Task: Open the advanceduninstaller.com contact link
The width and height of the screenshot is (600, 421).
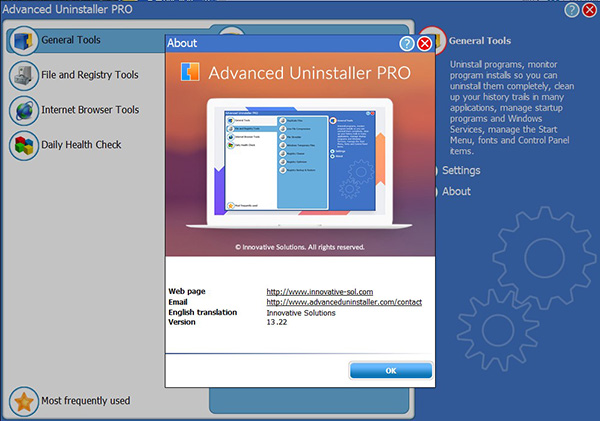Action: tap(344, 302)
